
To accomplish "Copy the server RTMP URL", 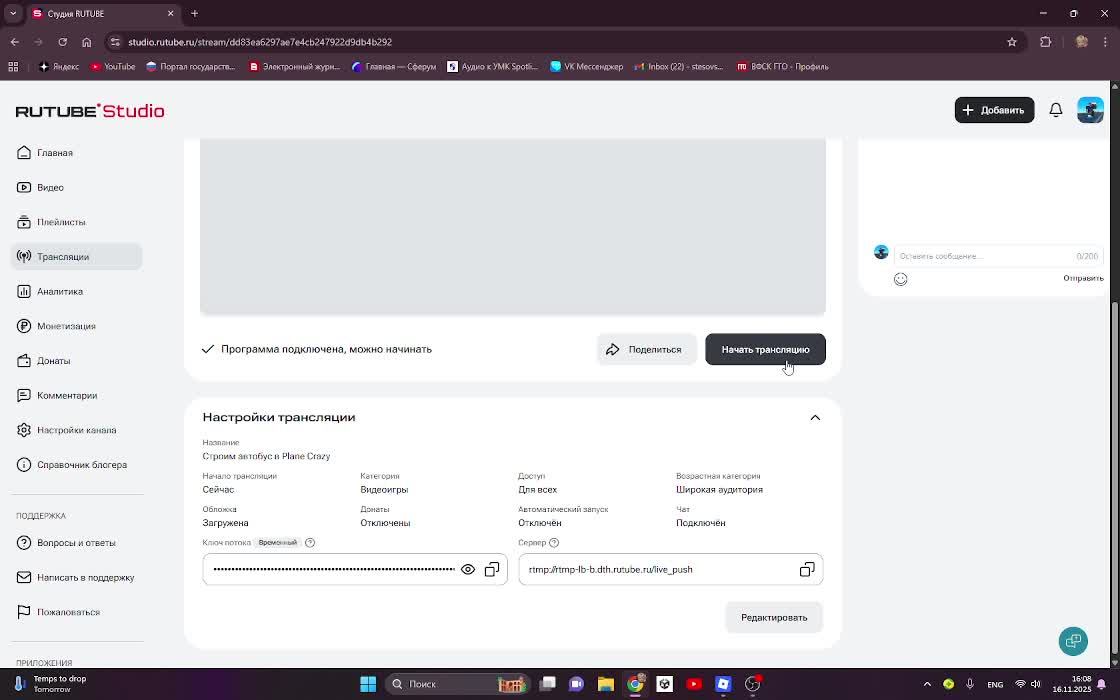I will point(807,569).
